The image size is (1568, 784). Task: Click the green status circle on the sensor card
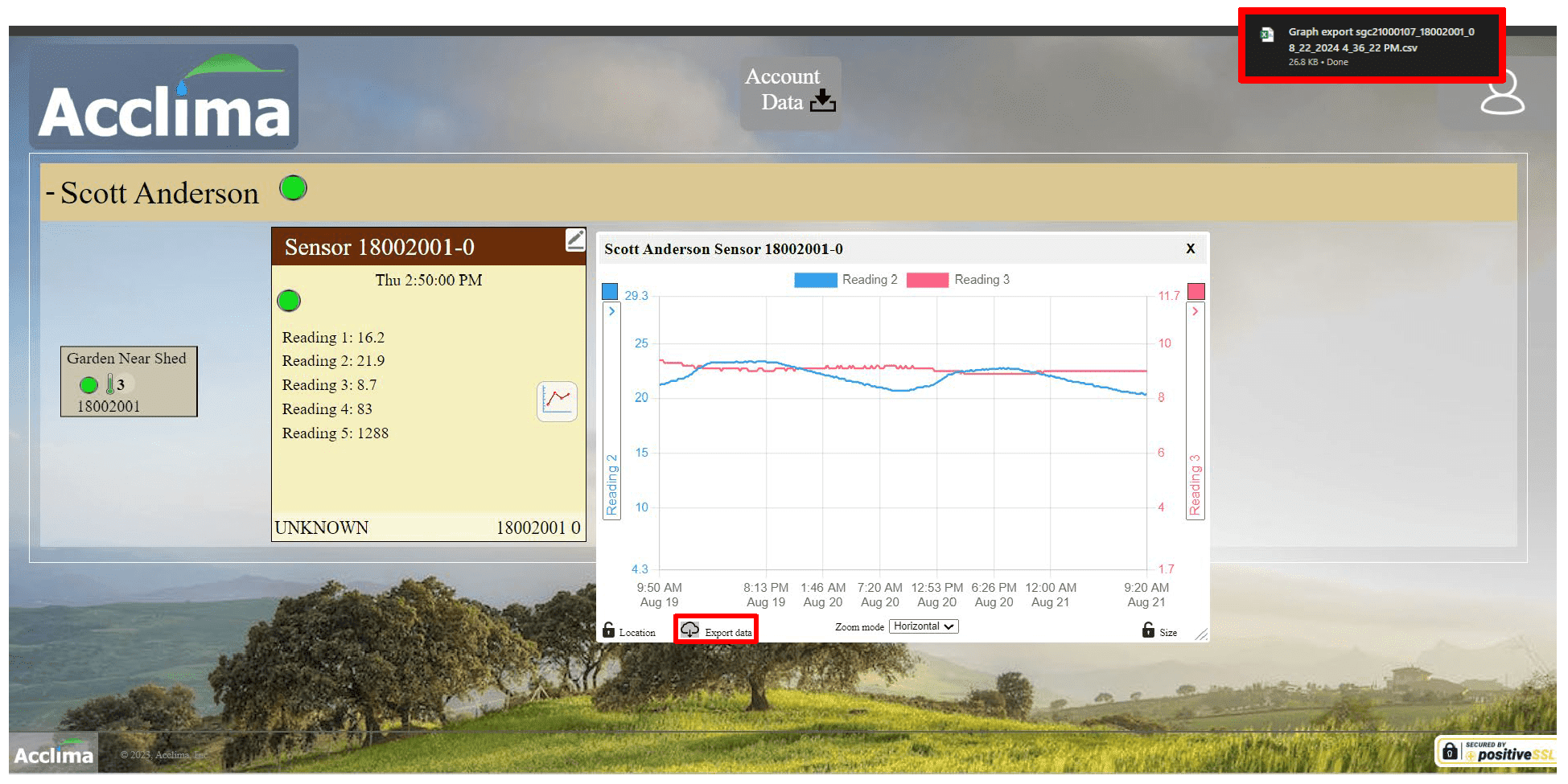pos(288,301)
